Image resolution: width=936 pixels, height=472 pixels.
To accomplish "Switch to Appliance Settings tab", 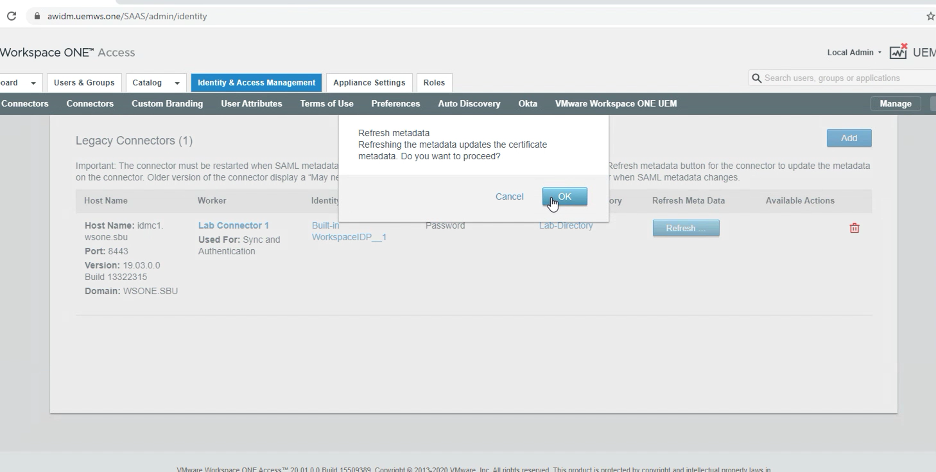I will coord(369,83).
